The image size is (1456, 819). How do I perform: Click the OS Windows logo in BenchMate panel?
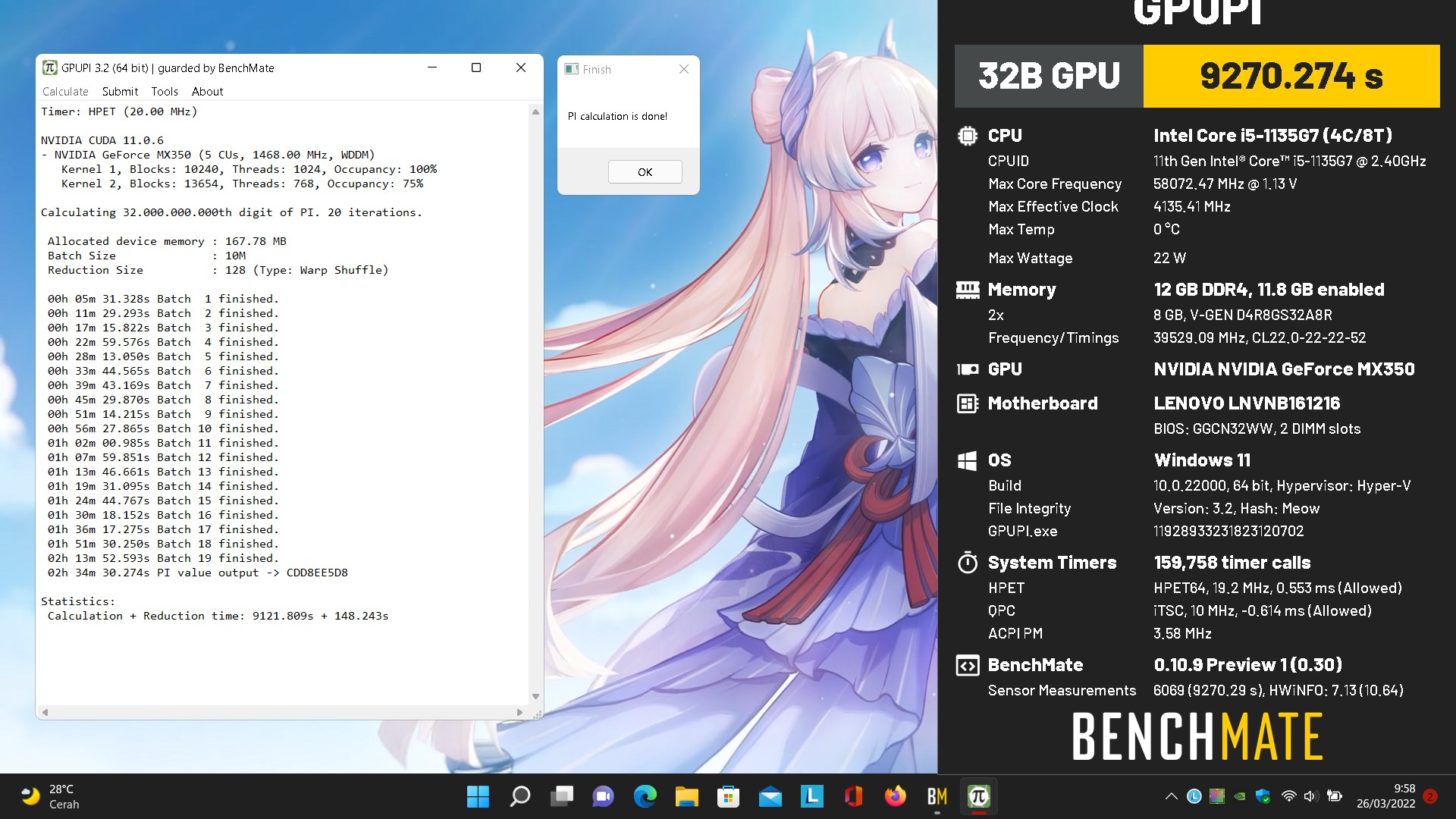tap(968, 460)
